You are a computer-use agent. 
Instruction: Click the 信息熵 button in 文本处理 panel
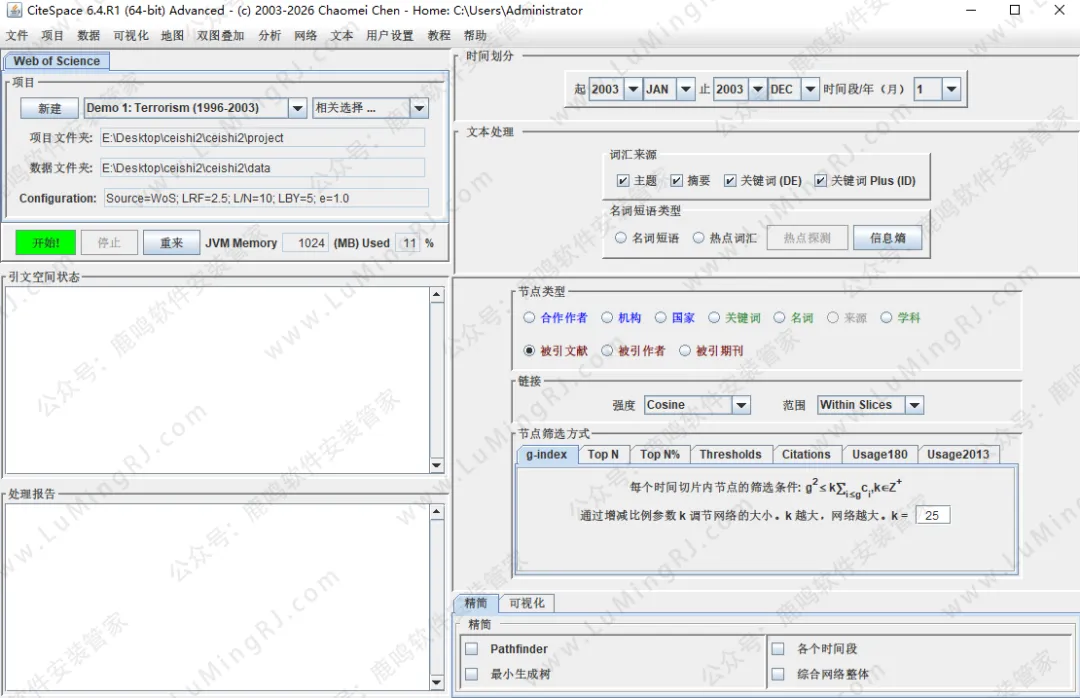(888, 237)
